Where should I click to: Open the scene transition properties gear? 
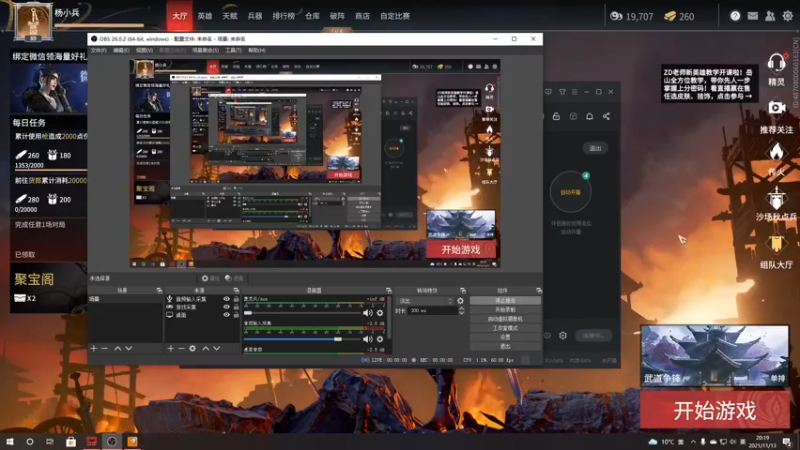coord(460,301)
